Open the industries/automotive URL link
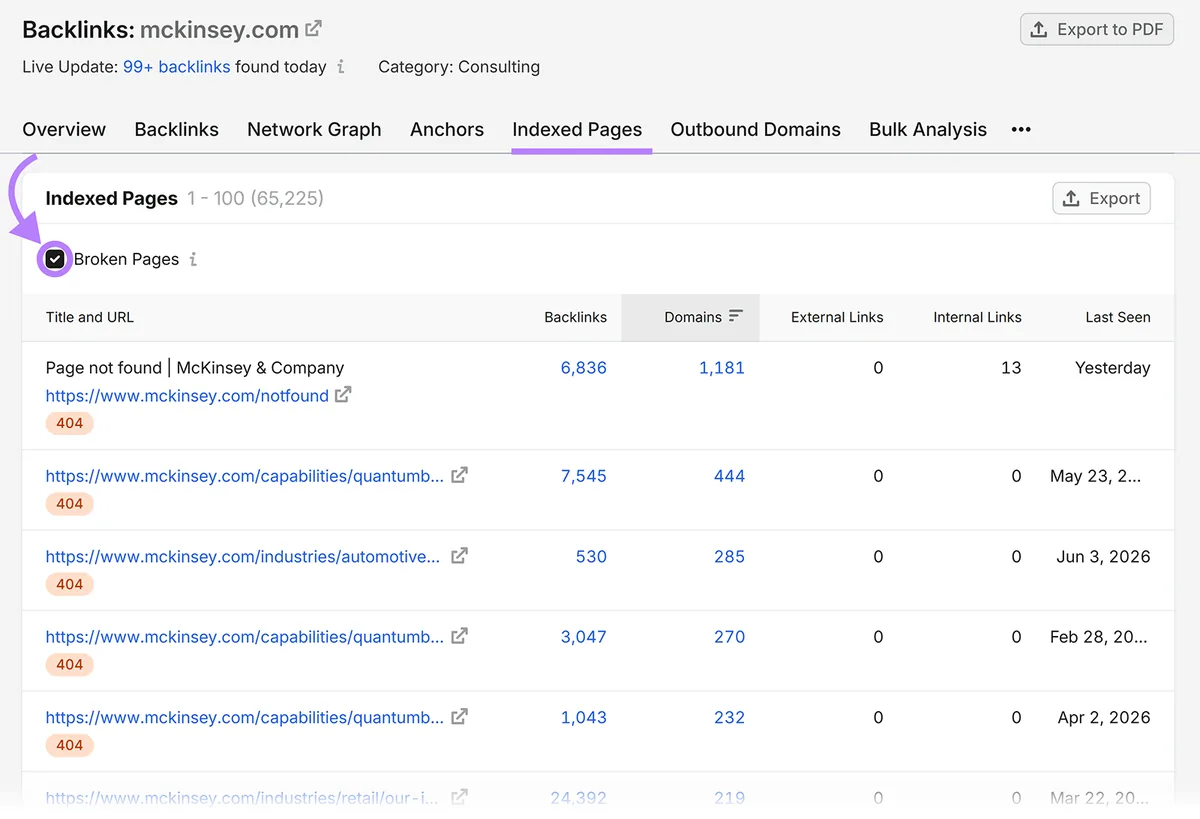Viewport: 1200px width, 819px height. click(243, 556)
